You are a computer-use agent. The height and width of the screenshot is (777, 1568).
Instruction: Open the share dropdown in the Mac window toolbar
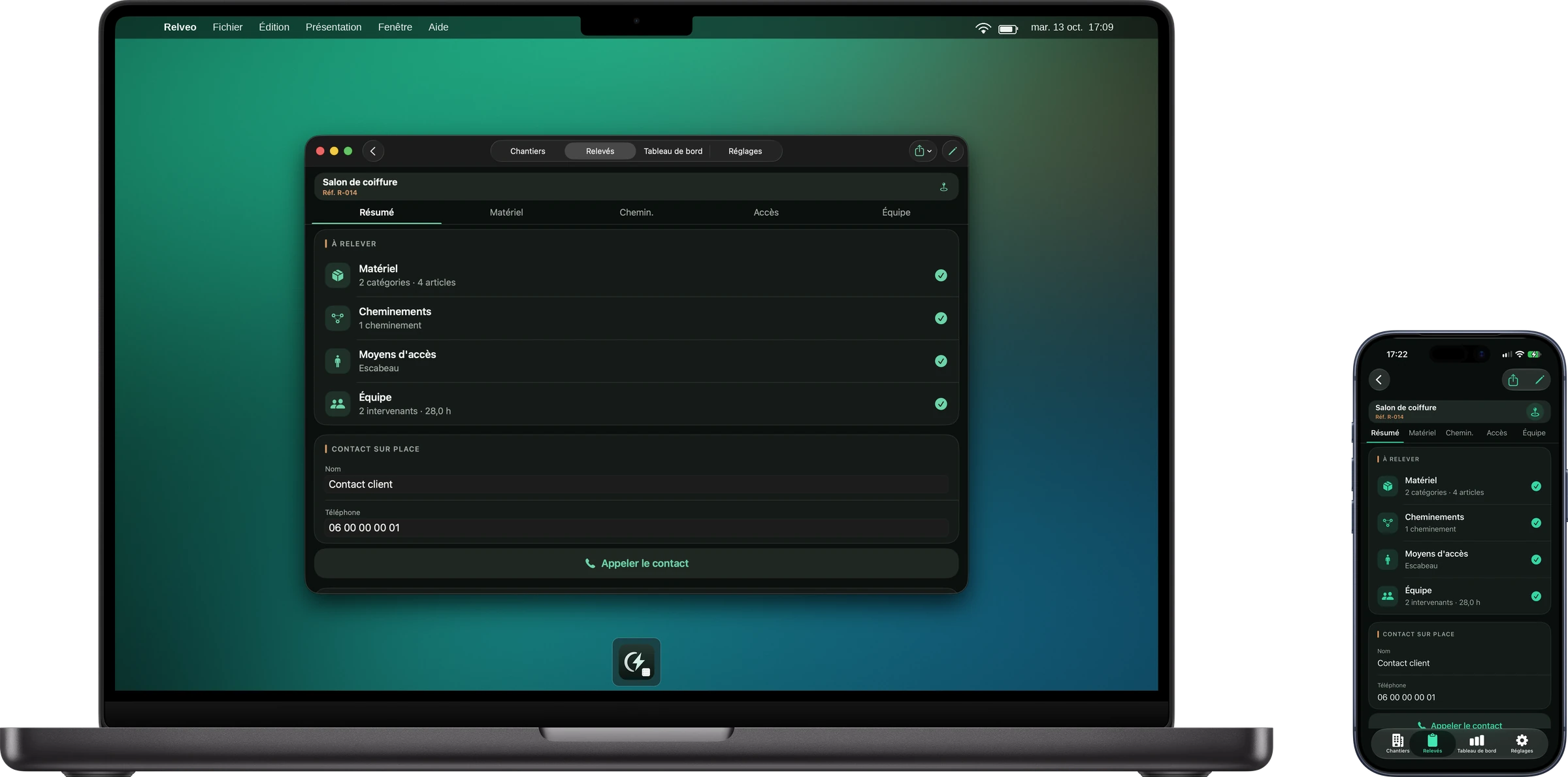(x=923, y=151)
